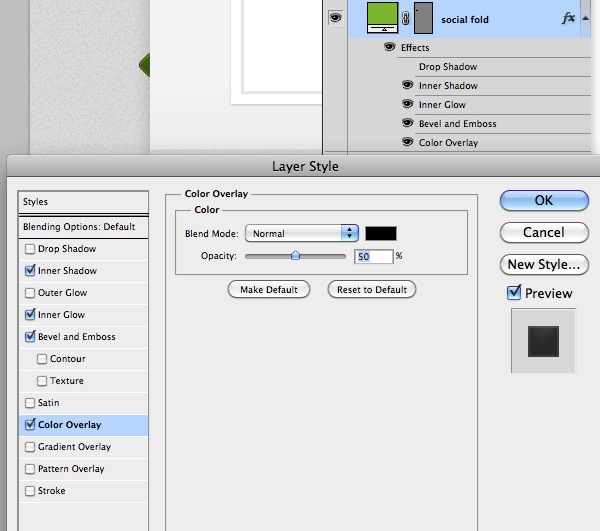The height and width of the screenshot is (531, 600).
Task: Enable the Texture checkbox
Action: click(42, 381)
